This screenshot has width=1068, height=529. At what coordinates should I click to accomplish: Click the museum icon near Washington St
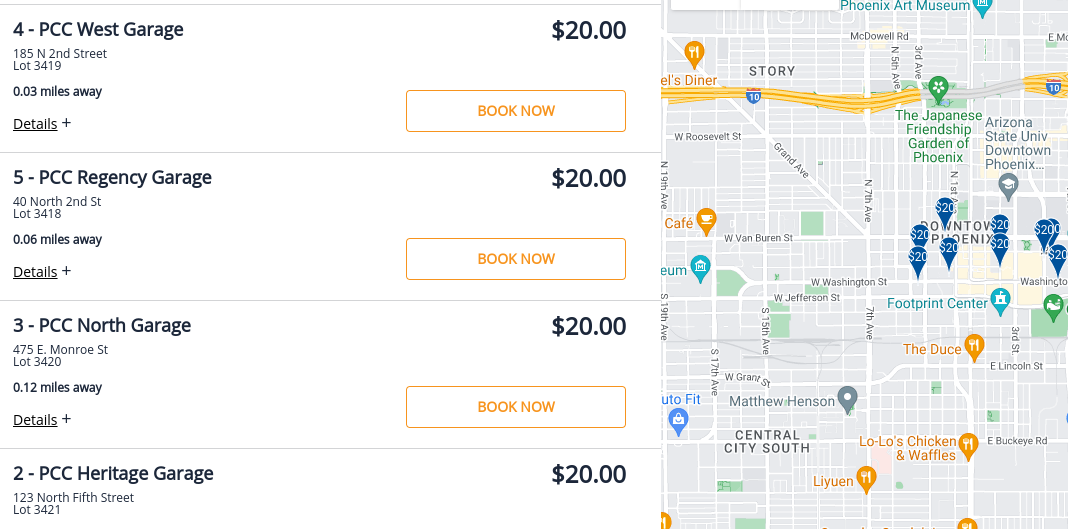[x=700, y=267]
